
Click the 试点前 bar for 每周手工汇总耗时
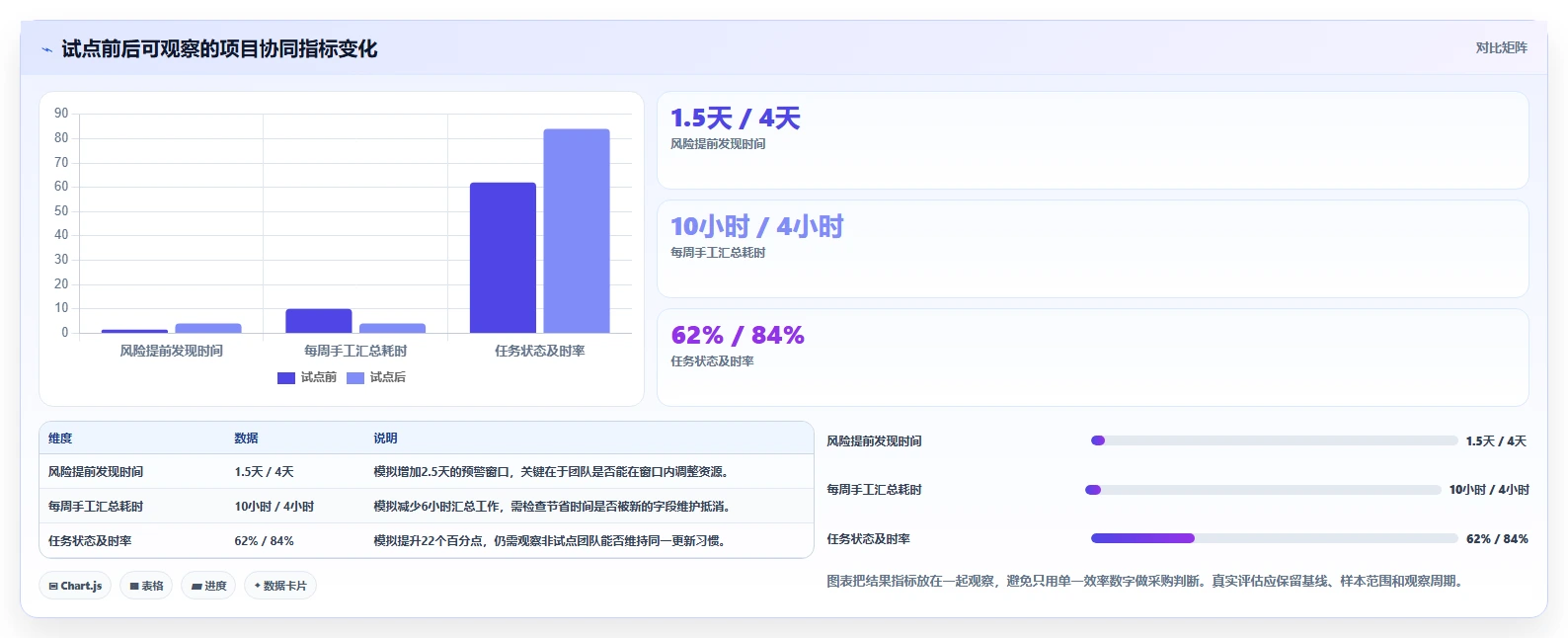click(319, 321)
